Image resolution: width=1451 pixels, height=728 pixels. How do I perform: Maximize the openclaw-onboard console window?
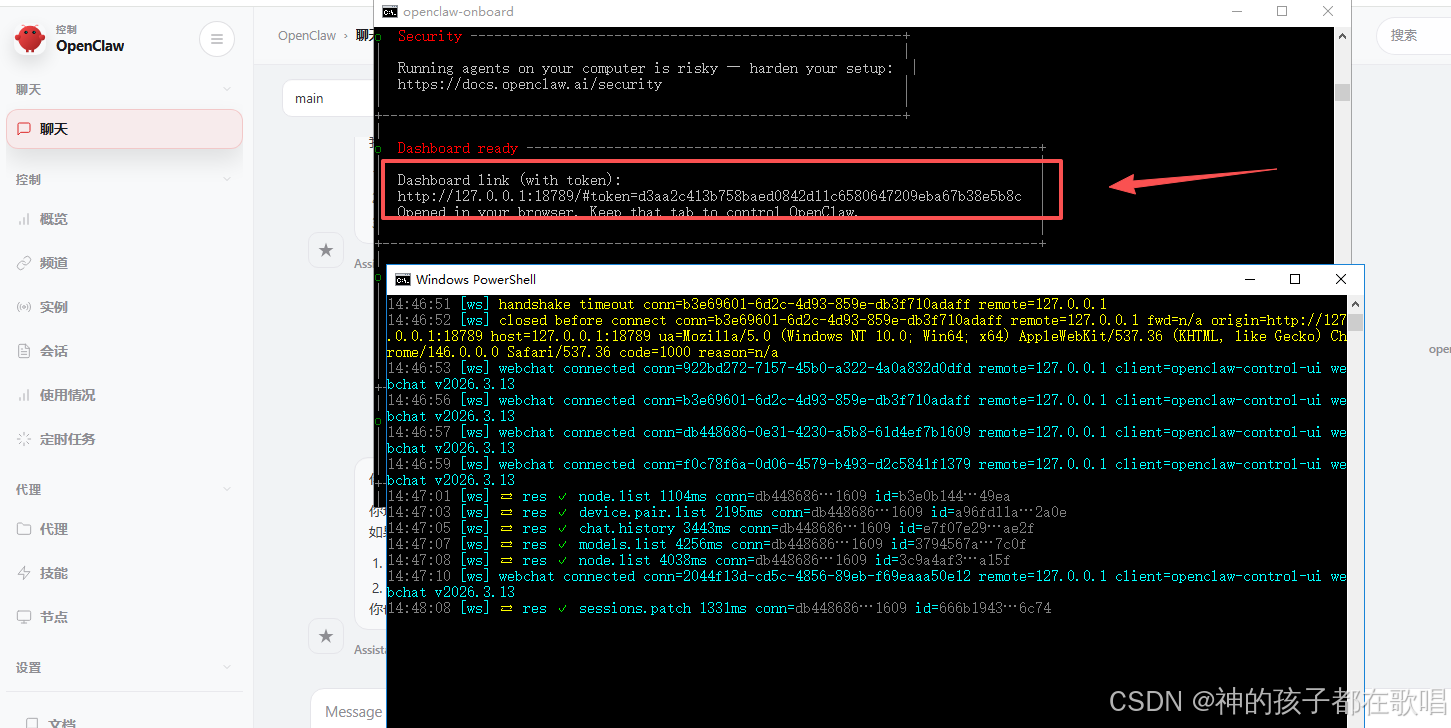pyautogui.click(x=1282, y=12)
